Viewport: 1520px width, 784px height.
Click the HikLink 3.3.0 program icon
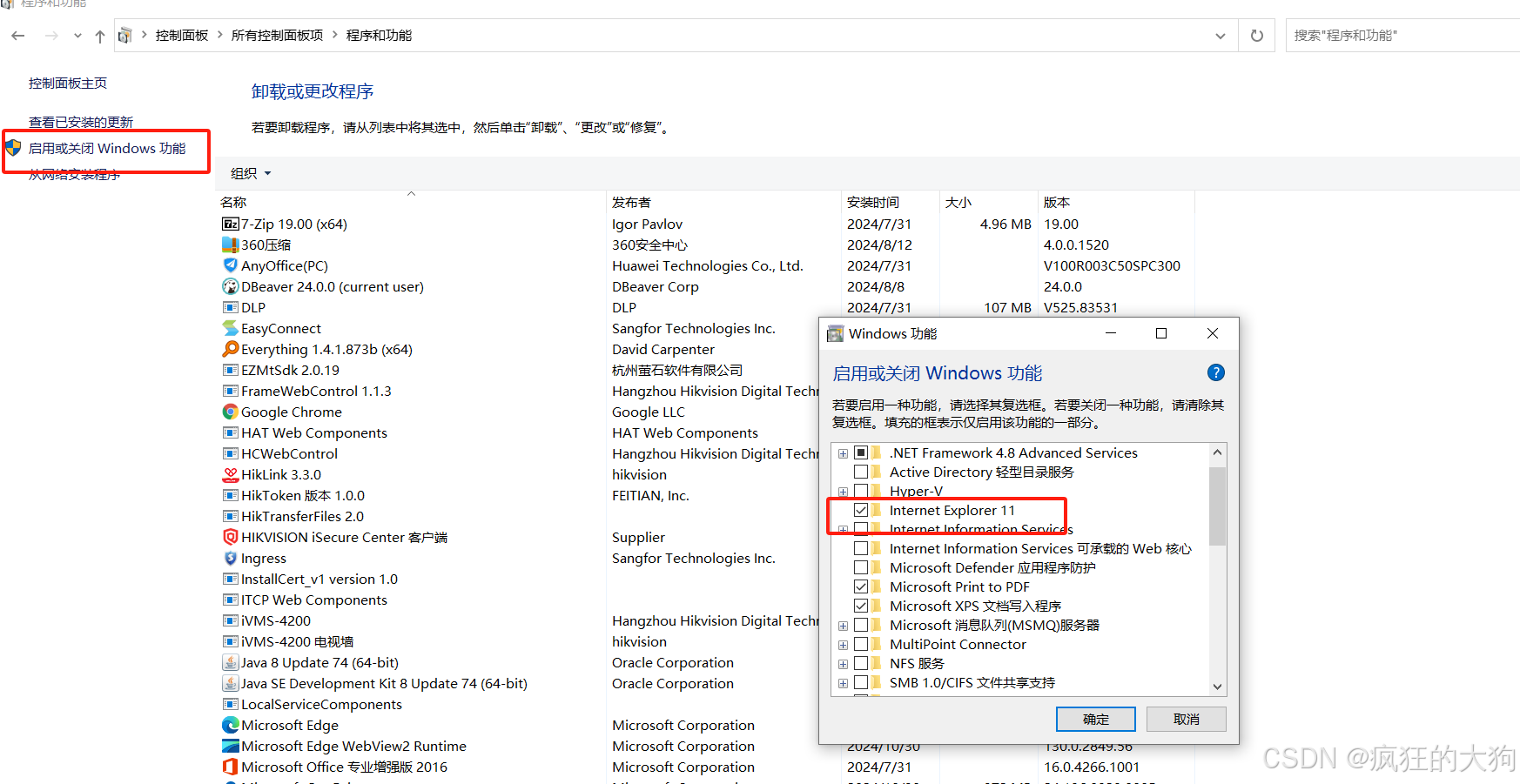(x=230, y=474)
